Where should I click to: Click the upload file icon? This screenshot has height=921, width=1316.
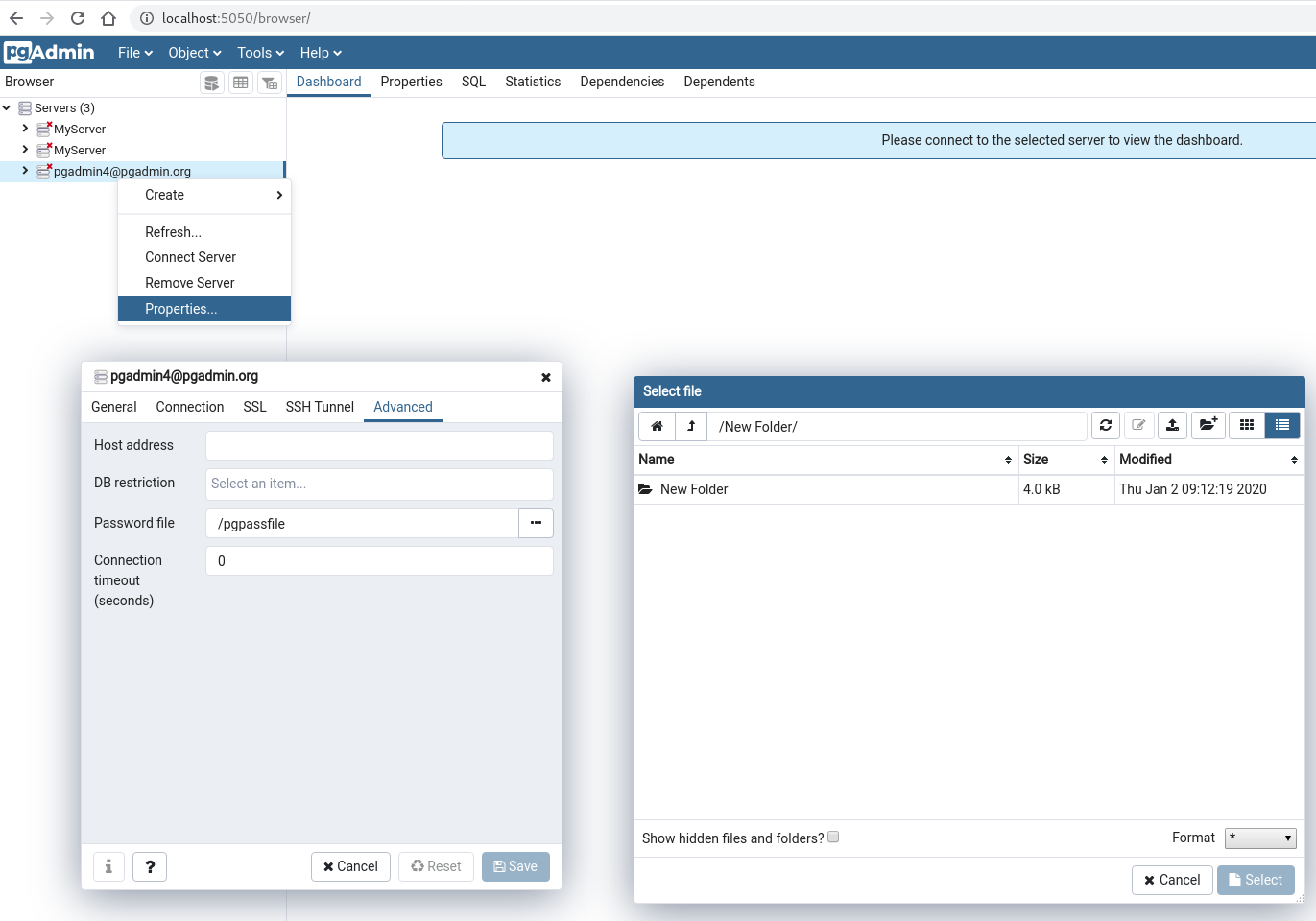[x=1172, y=425]
